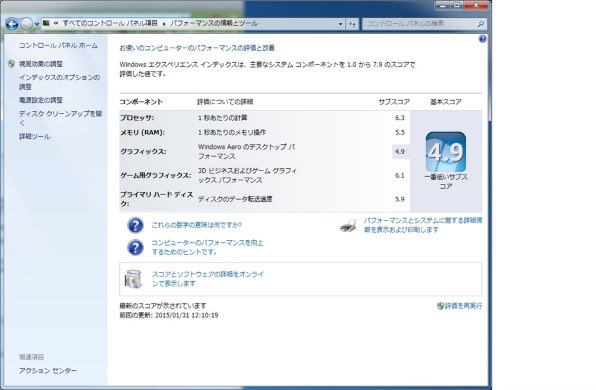596x390 pixels.
Task: Click the 6.1 gaming graphics subscore
Action: click(399, 175)
